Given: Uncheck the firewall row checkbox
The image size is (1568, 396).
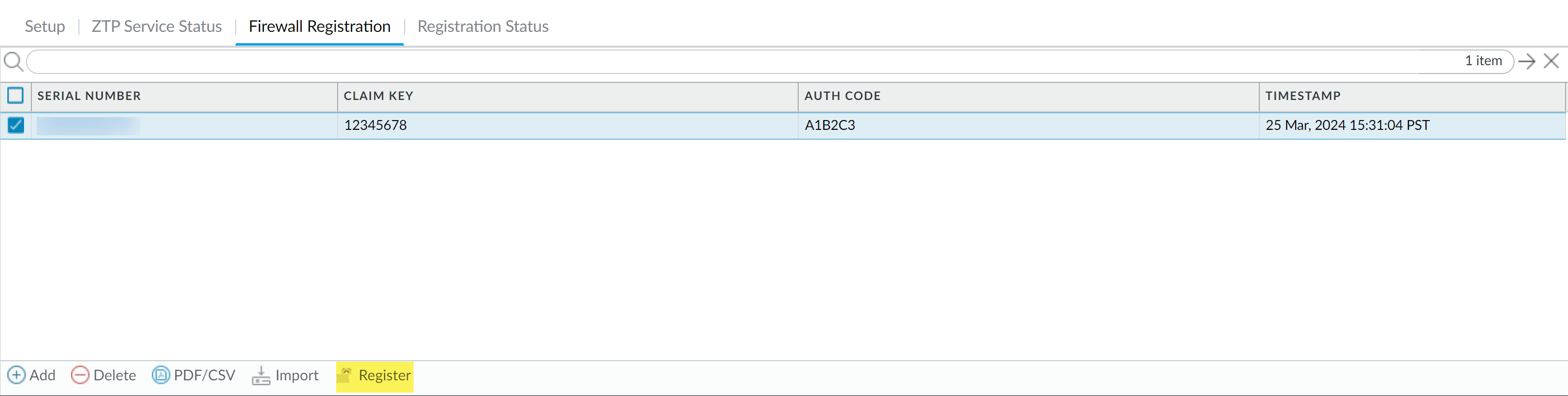Looking at the screenshot, I should 15,125.
